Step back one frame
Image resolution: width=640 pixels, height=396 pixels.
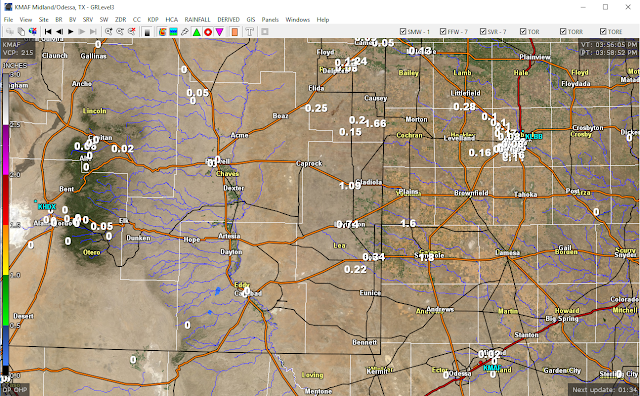point(59,31)
